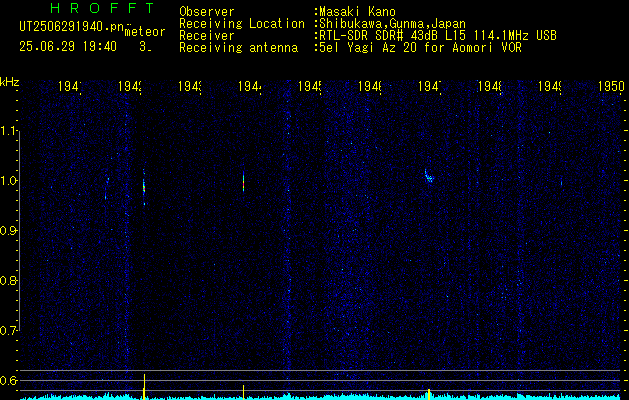This screenshot has width=629, height=400.
Task: Click the word 'meteor' in the header
Action: pos(145,32)
